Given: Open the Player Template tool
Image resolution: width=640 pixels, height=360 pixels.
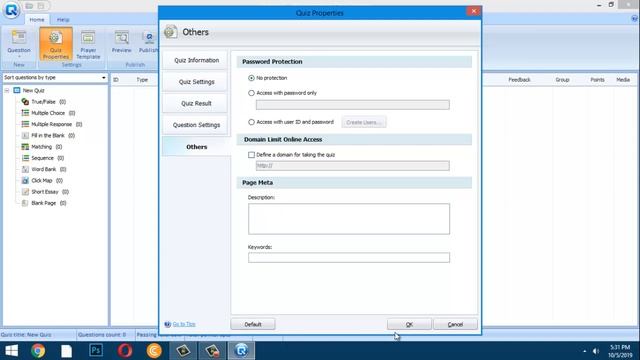Looking at the screenshot, I should tap(88, 44).
